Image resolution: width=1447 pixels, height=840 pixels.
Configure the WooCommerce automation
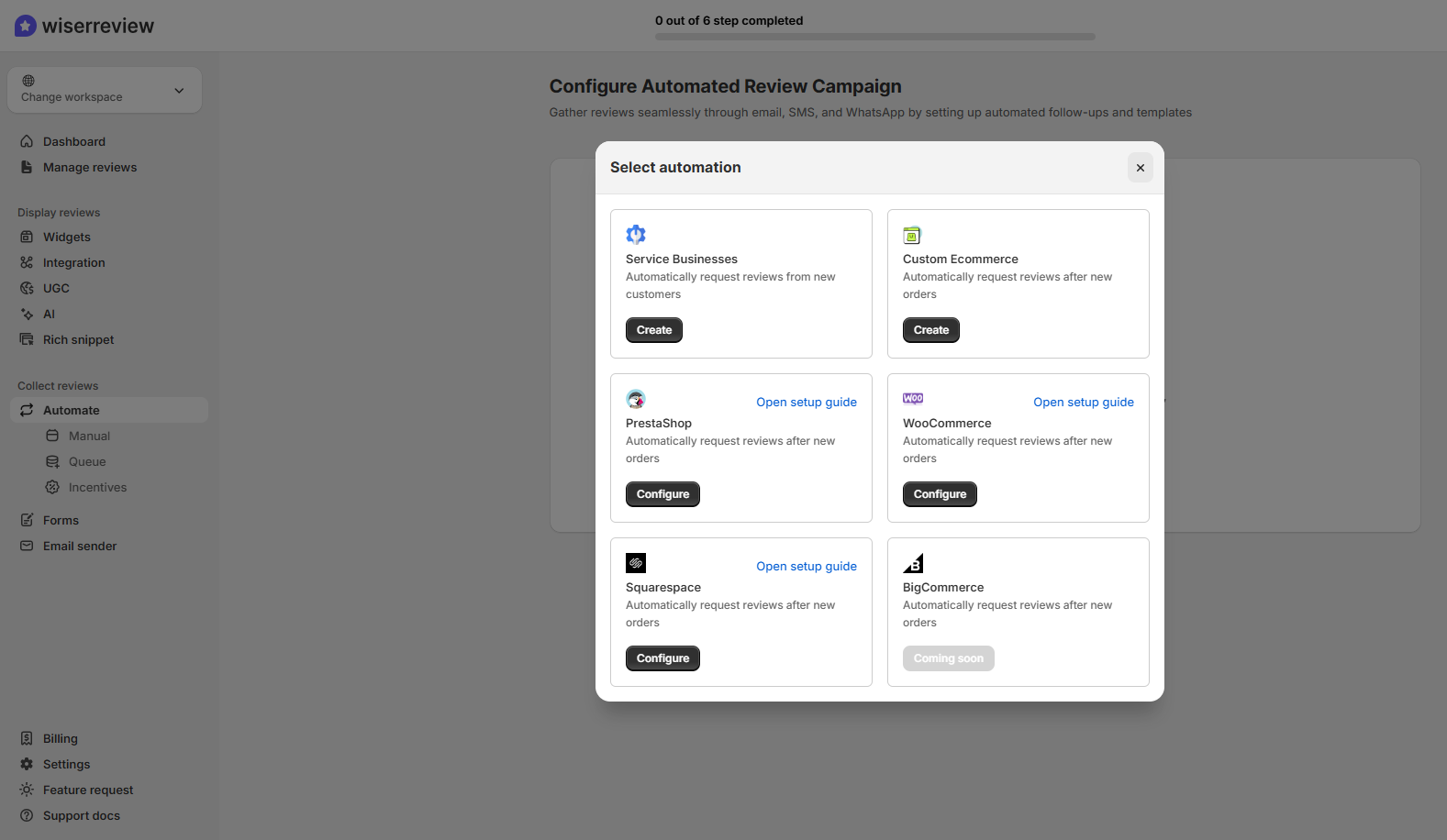point(940,494)
